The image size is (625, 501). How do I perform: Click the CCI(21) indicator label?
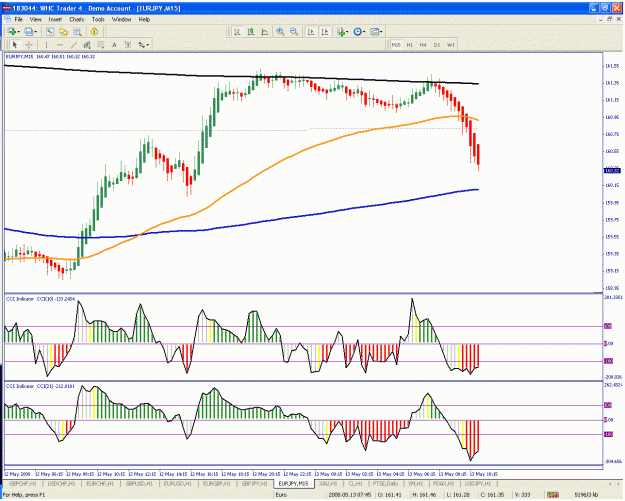[x=40, y=387]
